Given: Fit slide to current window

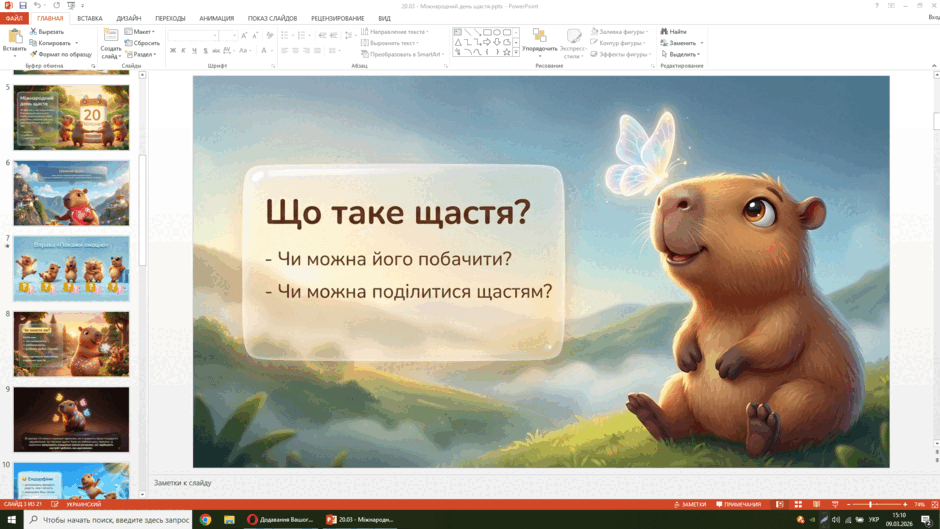Looking at the screenshot, I should (x=935, y=504).
